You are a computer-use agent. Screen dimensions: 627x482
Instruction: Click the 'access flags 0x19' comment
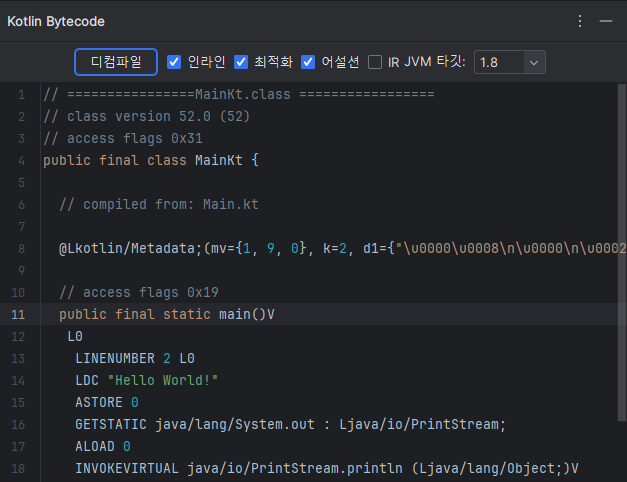point(139,292)
